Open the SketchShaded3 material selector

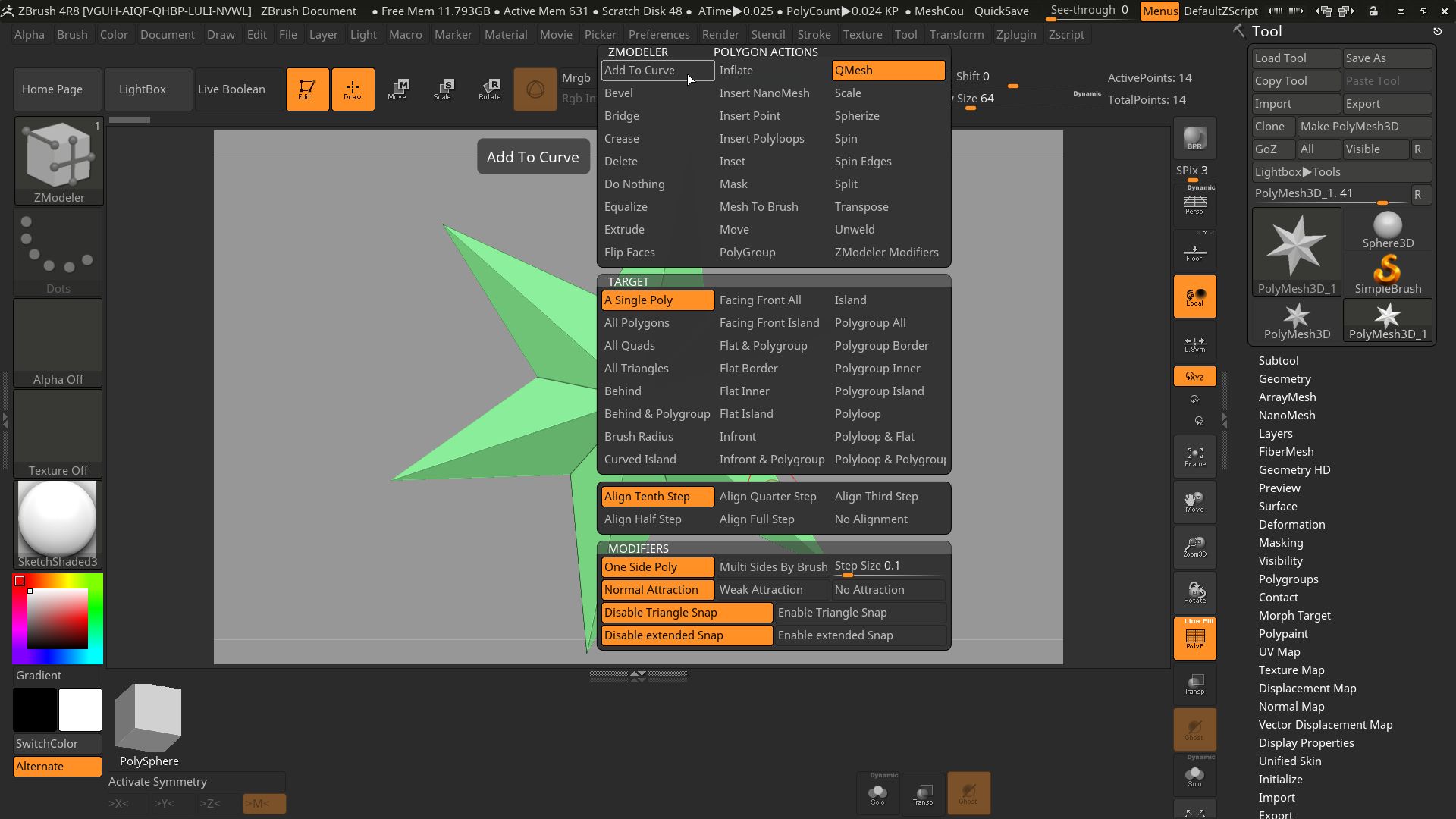tap(58, 525)
